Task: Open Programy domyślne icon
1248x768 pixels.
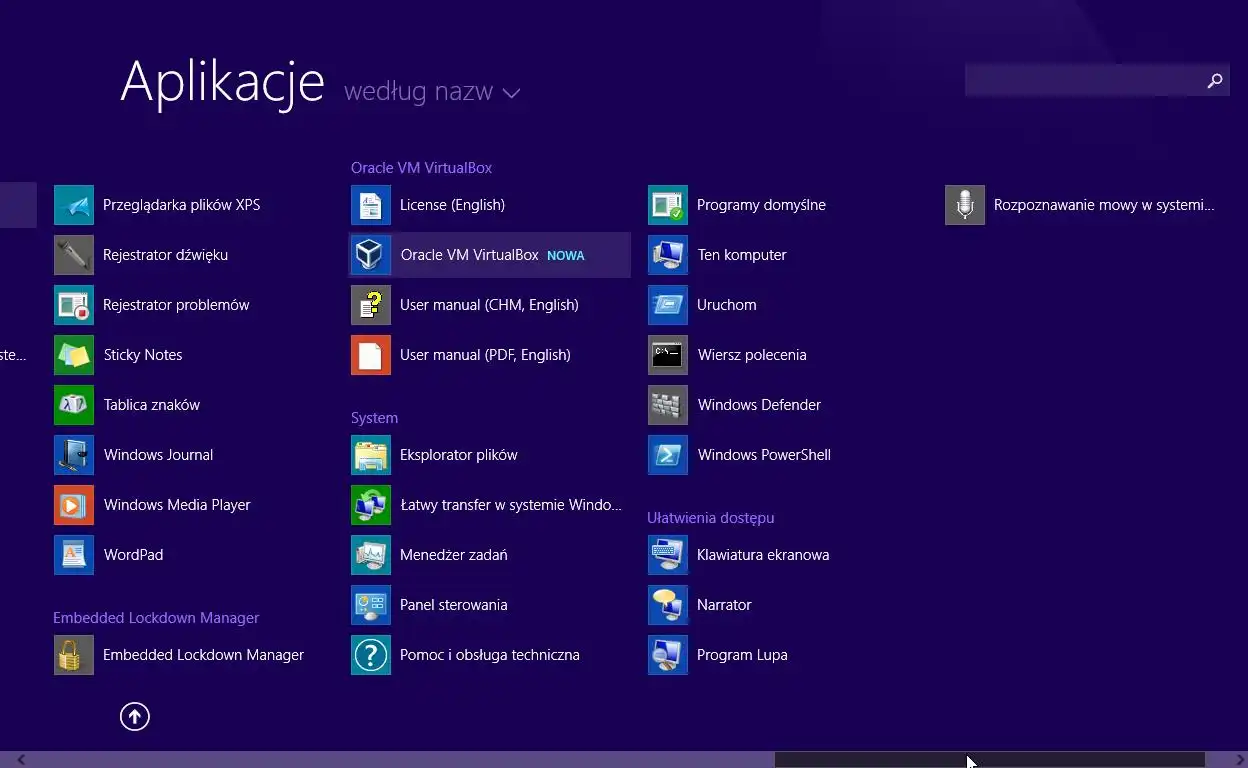Action: [x=668, y=205]
